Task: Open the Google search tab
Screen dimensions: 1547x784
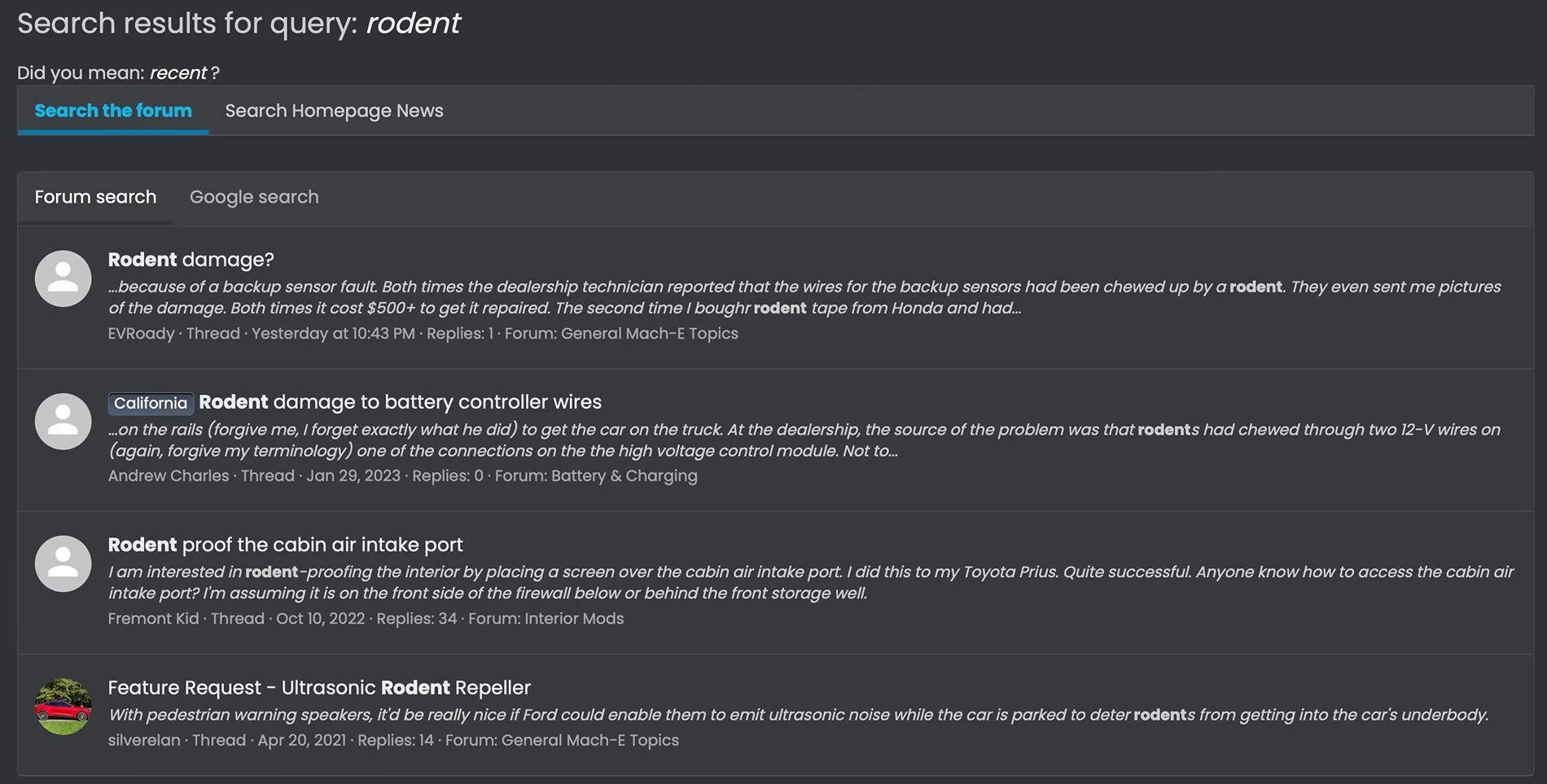Action: coord(254,197)
